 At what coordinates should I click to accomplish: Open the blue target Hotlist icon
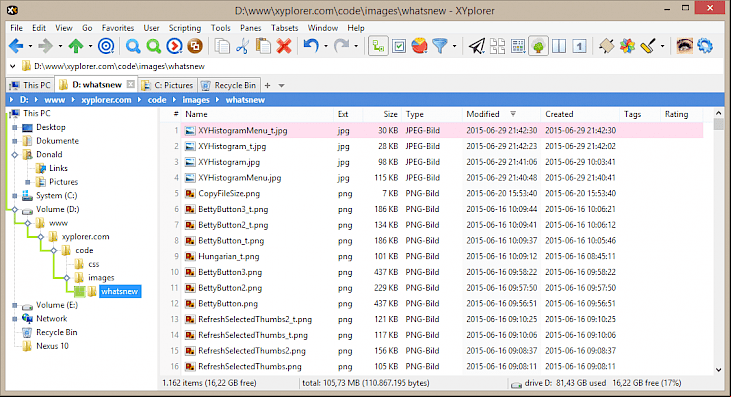106,46
